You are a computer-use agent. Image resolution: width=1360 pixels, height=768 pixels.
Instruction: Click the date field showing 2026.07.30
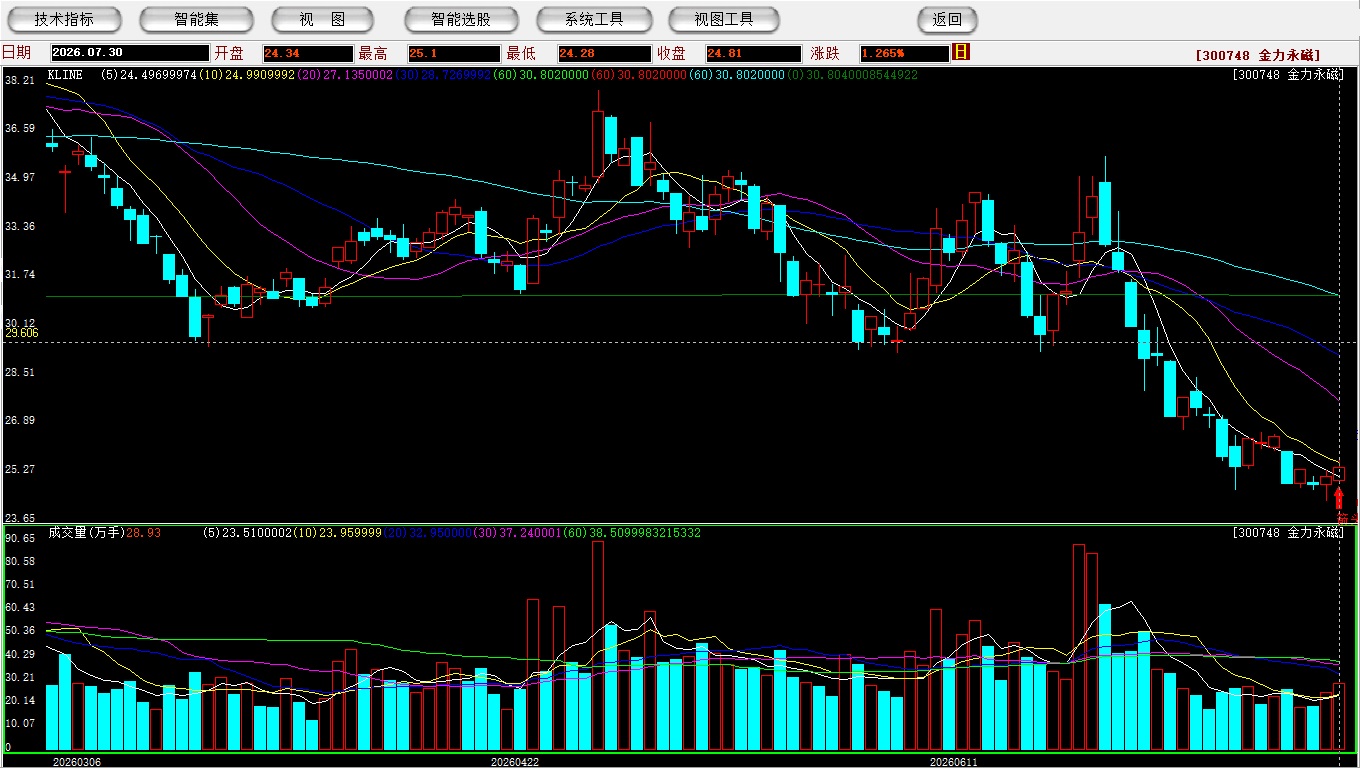tap(130, 54)
